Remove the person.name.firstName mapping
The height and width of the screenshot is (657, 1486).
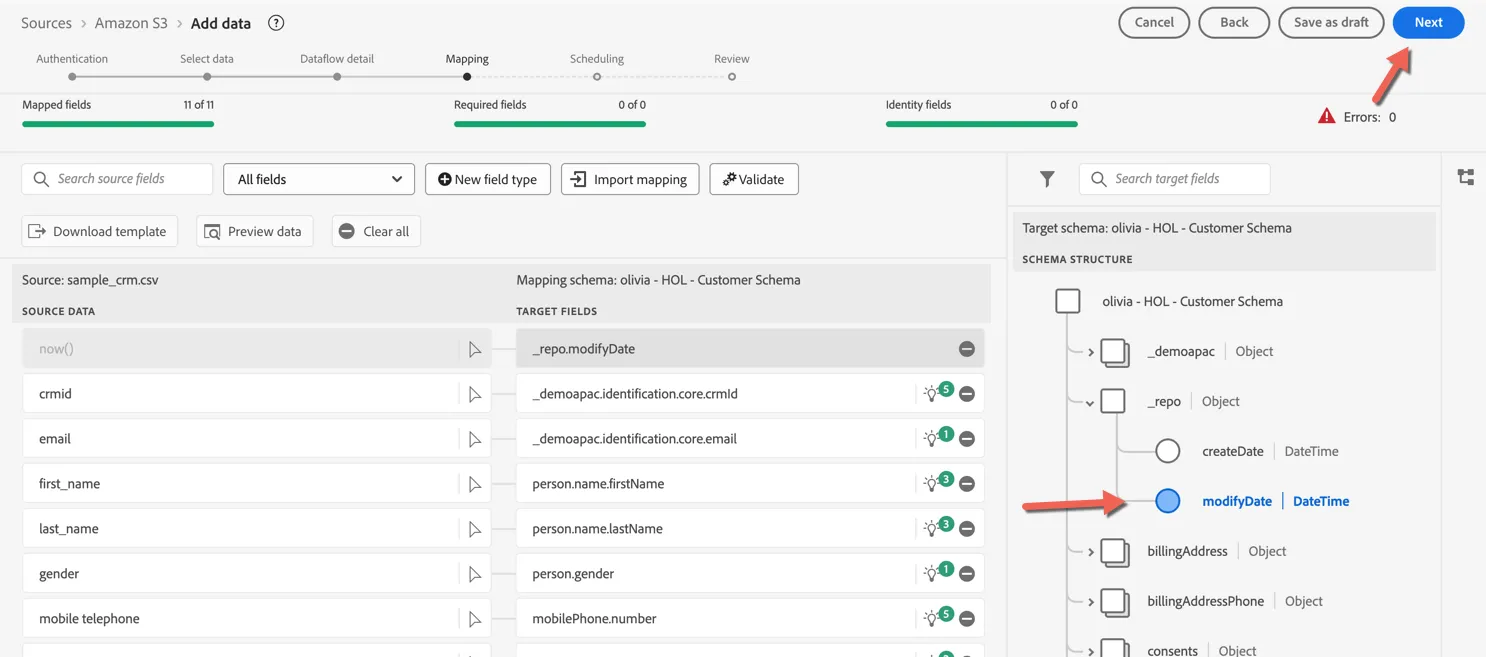click(x=967, y=484)
